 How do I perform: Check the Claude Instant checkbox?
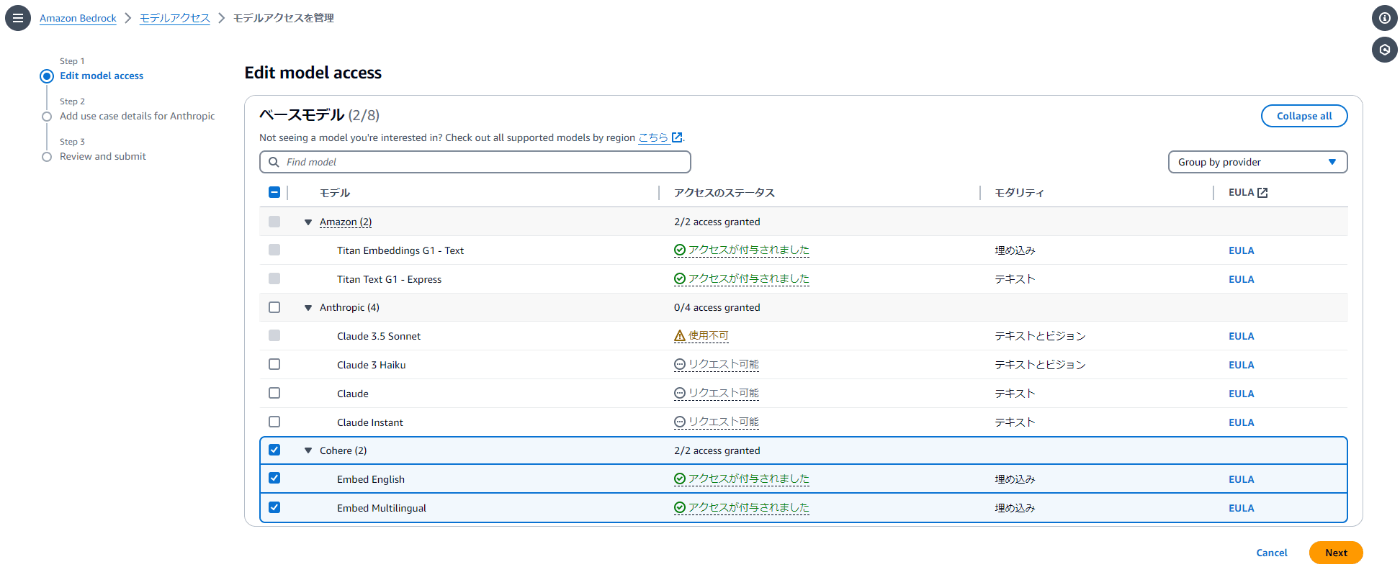(x=274, y=422)
